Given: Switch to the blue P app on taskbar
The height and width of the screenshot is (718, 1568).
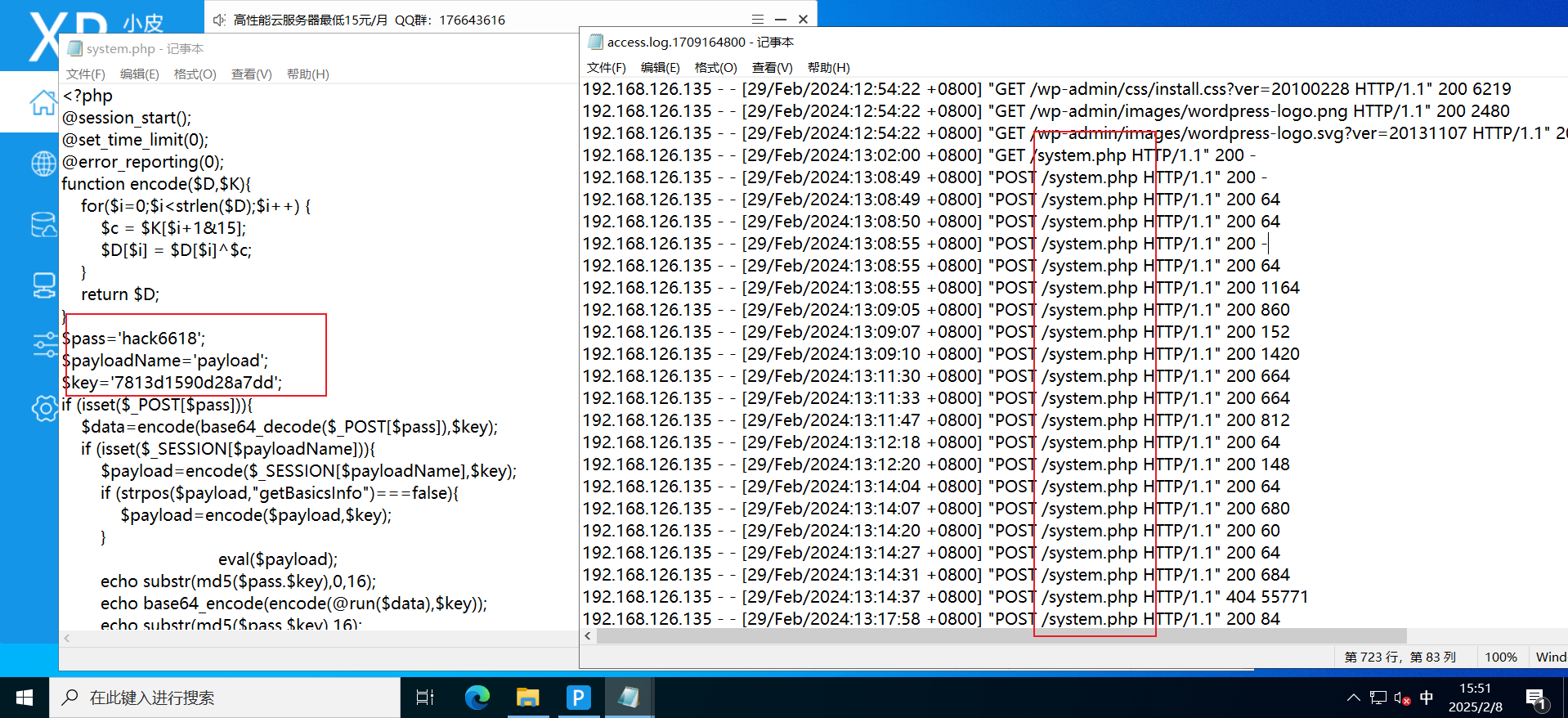Looking at the screenshot, I should click(579, 698).
